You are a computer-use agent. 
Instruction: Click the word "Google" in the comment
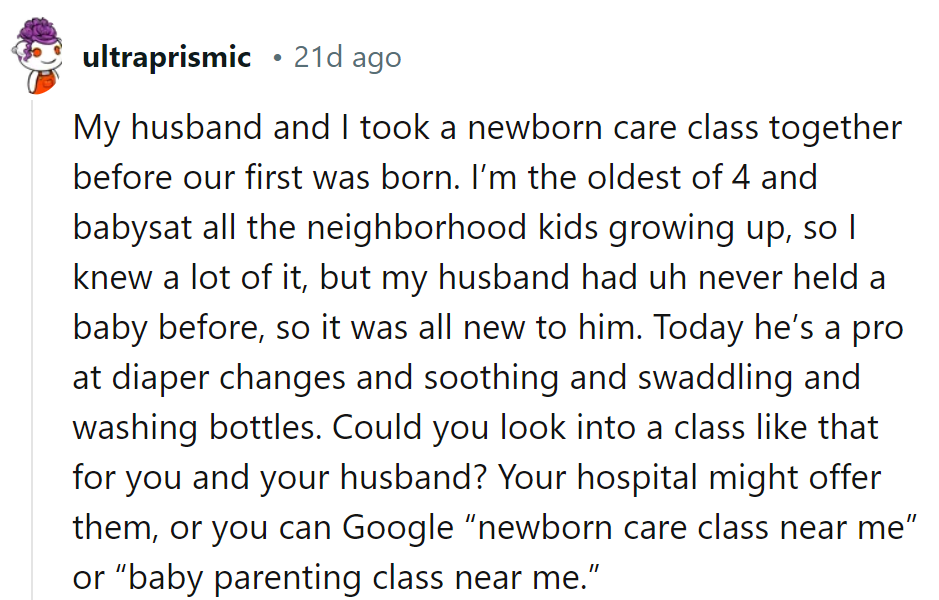pos(397,527)
